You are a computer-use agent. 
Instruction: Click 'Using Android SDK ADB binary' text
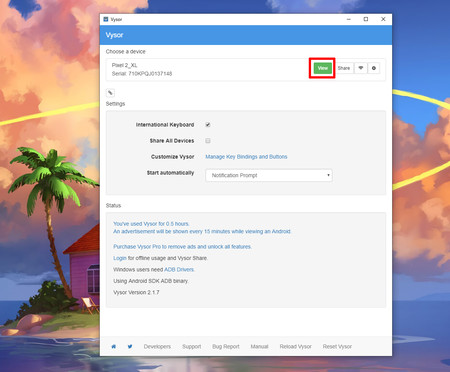pyautogui.click(x=150, y=281)
